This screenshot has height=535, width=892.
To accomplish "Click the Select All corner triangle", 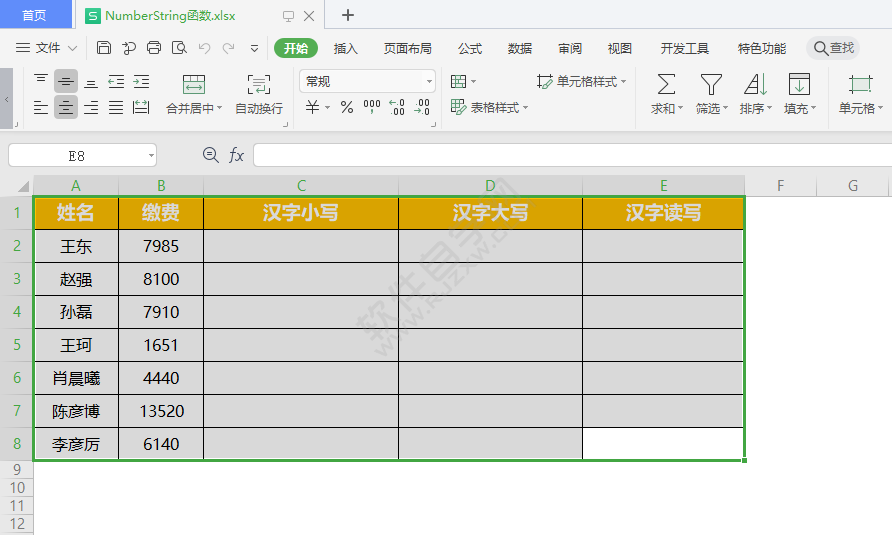I will tap(23, 186).
